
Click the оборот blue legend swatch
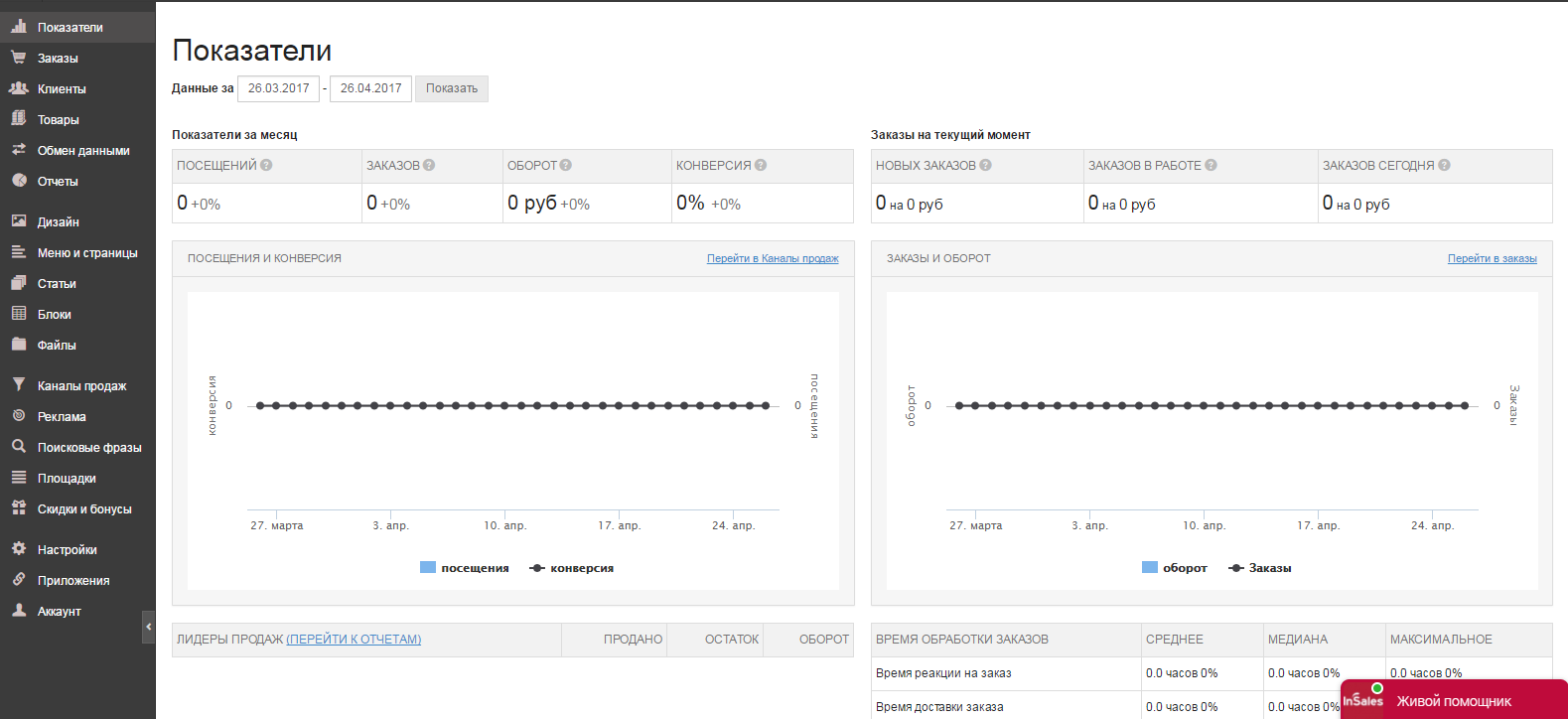pos(1150,568)
